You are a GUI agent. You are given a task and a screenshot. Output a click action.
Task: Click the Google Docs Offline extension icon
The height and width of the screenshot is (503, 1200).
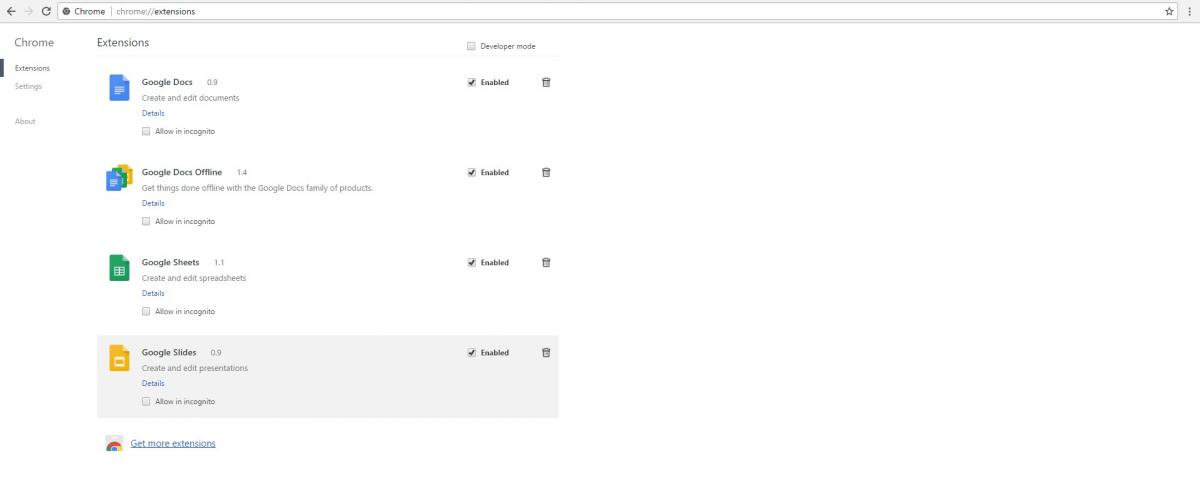coord(119,178)
